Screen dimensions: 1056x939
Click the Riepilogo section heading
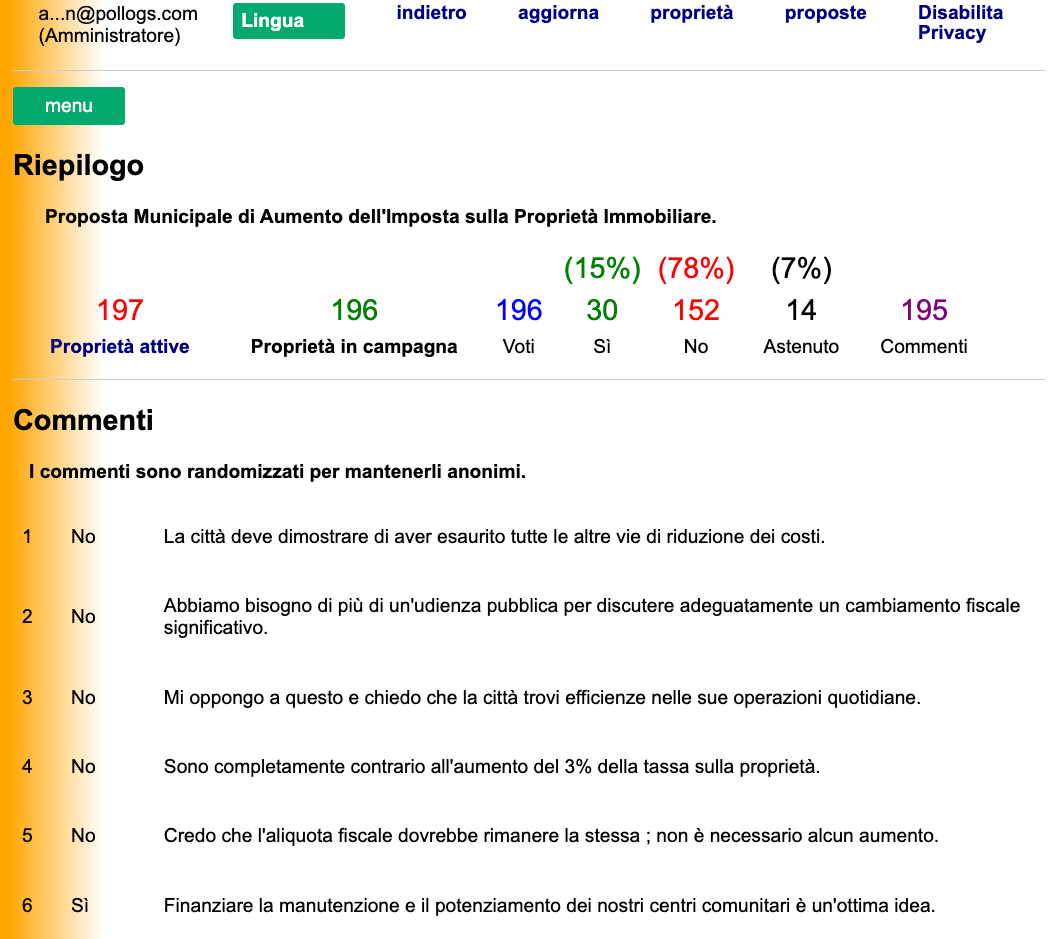click(x=76, y=165)
